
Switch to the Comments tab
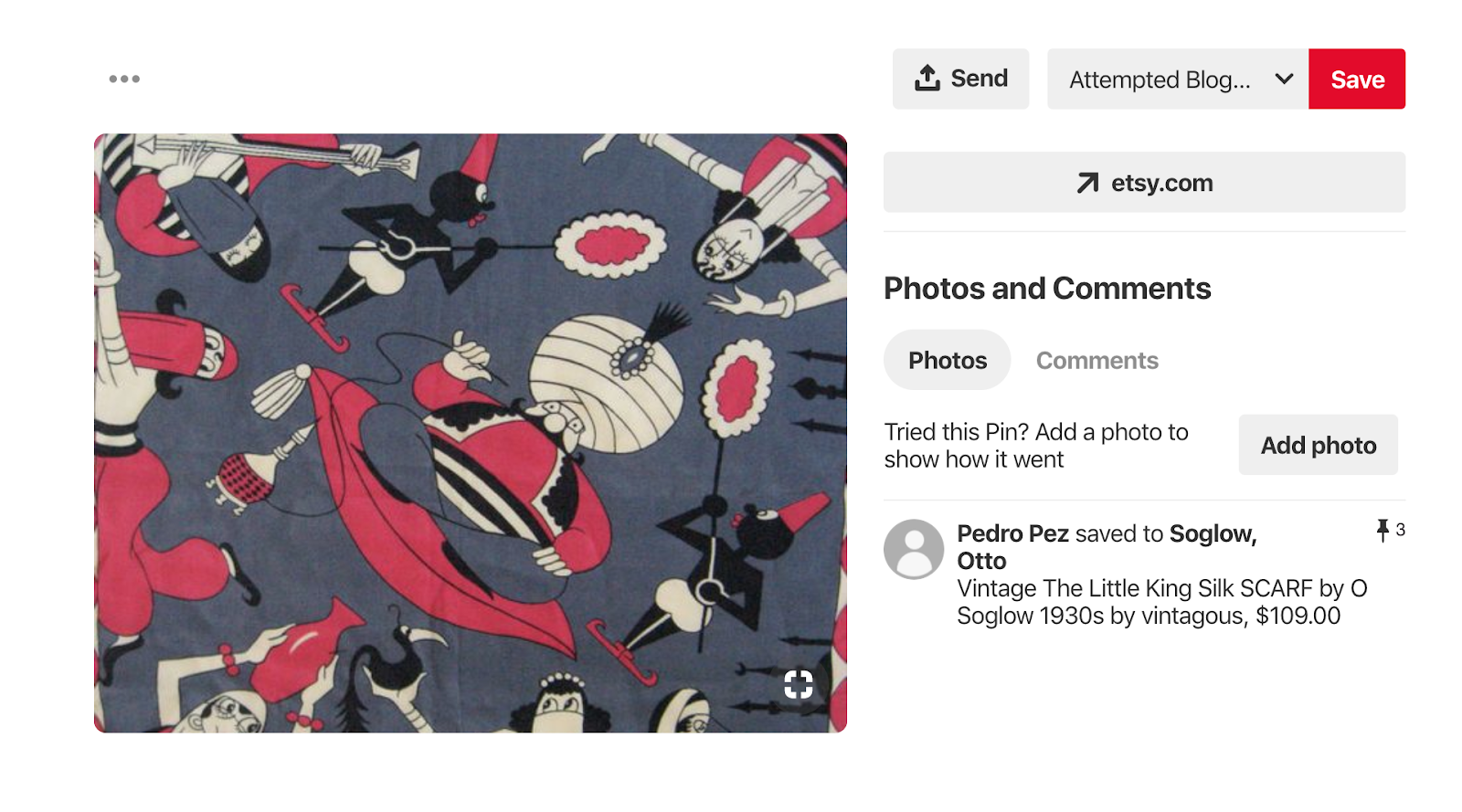tap(1096, 360)
